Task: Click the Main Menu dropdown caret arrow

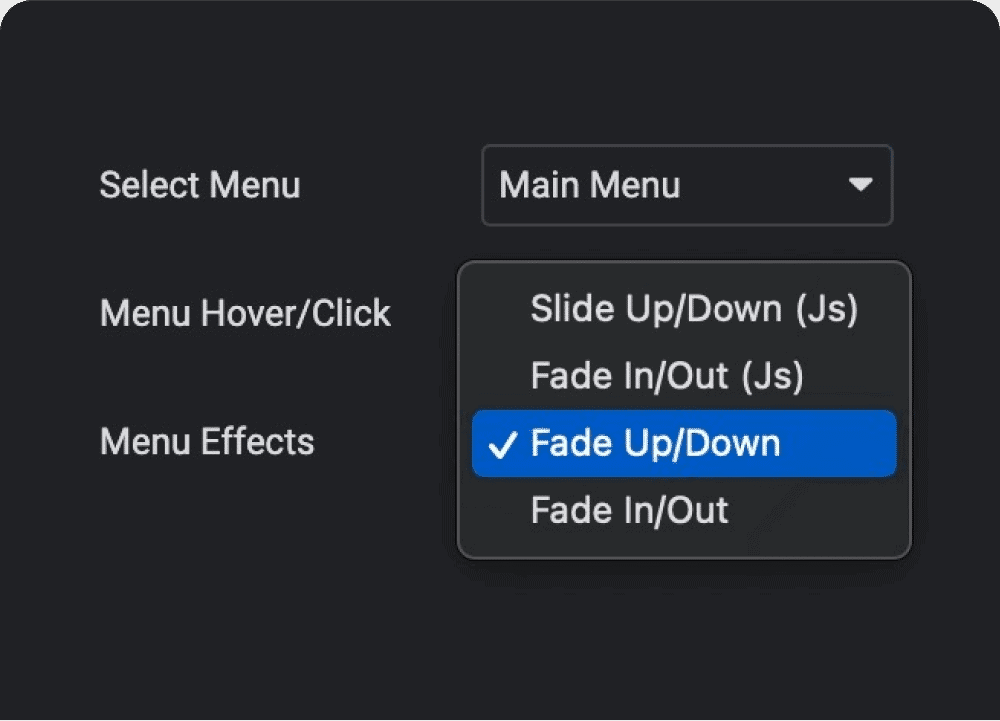Action: (859, 185)
